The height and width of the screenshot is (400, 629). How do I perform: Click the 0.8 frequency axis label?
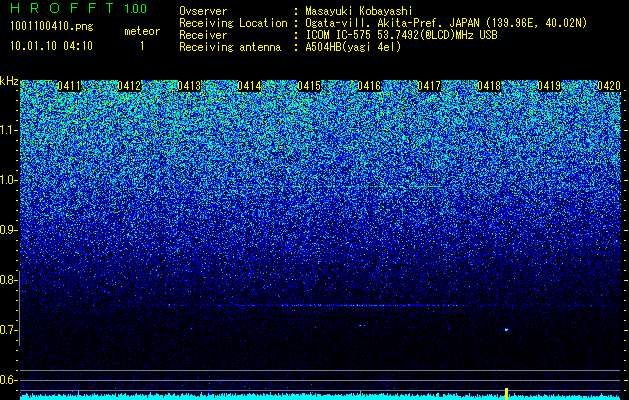[8, 280]
